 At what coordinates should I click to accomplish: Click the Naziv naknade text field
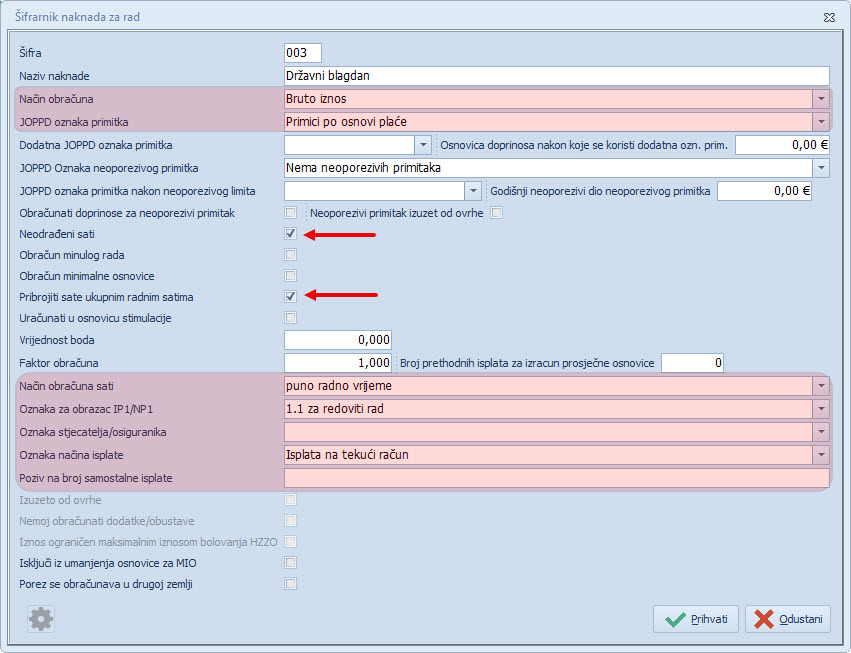pyautogui.click(x=556, y=76)
